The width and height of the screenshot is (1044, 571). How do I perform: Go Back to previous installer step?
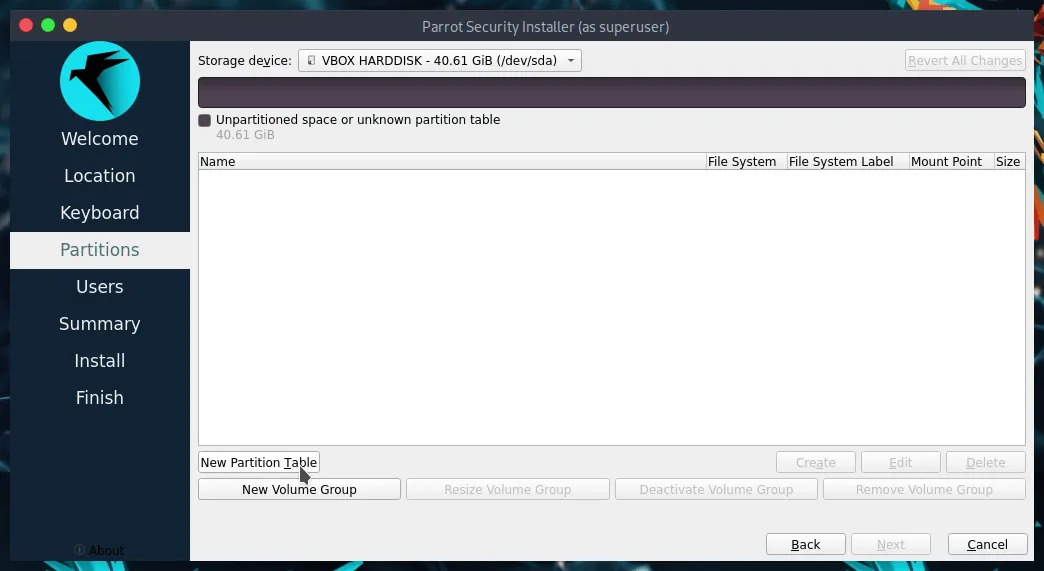pos(806,544)
